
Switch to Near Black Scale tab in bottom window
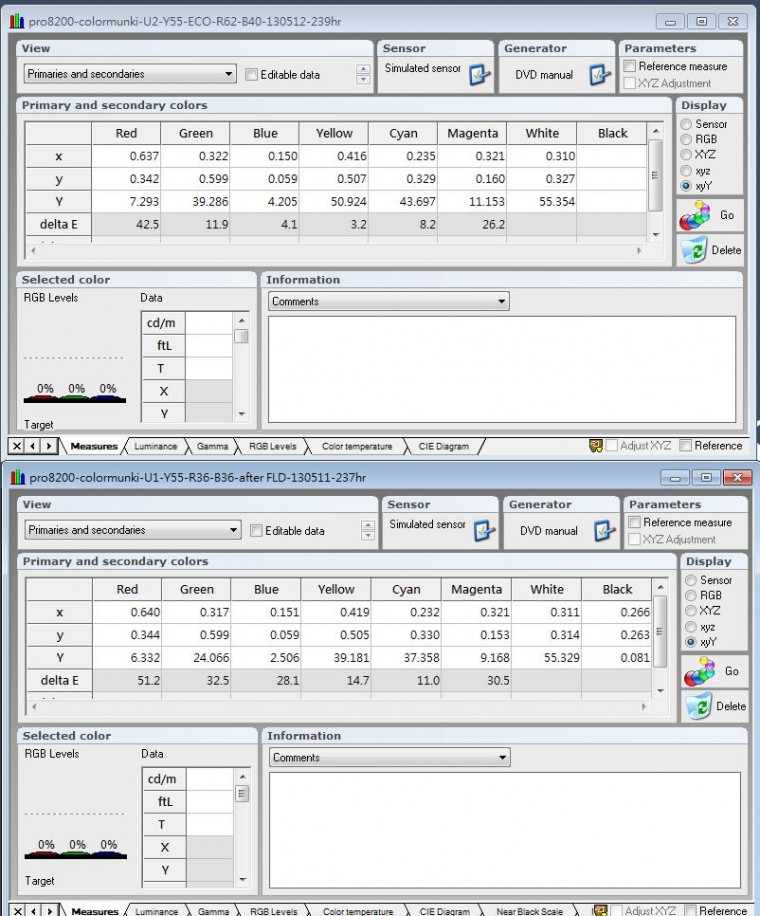529,911
